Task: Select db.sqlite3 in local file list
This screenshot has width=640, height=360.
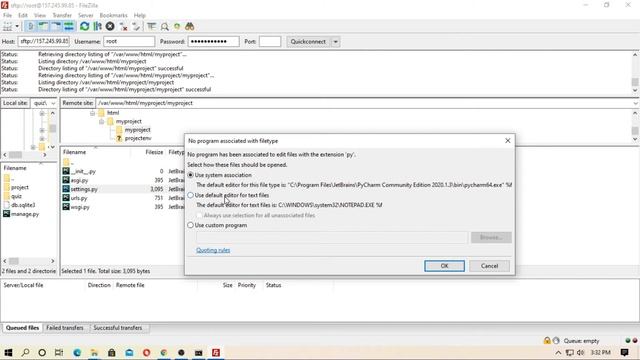Action: pos(23,205)
